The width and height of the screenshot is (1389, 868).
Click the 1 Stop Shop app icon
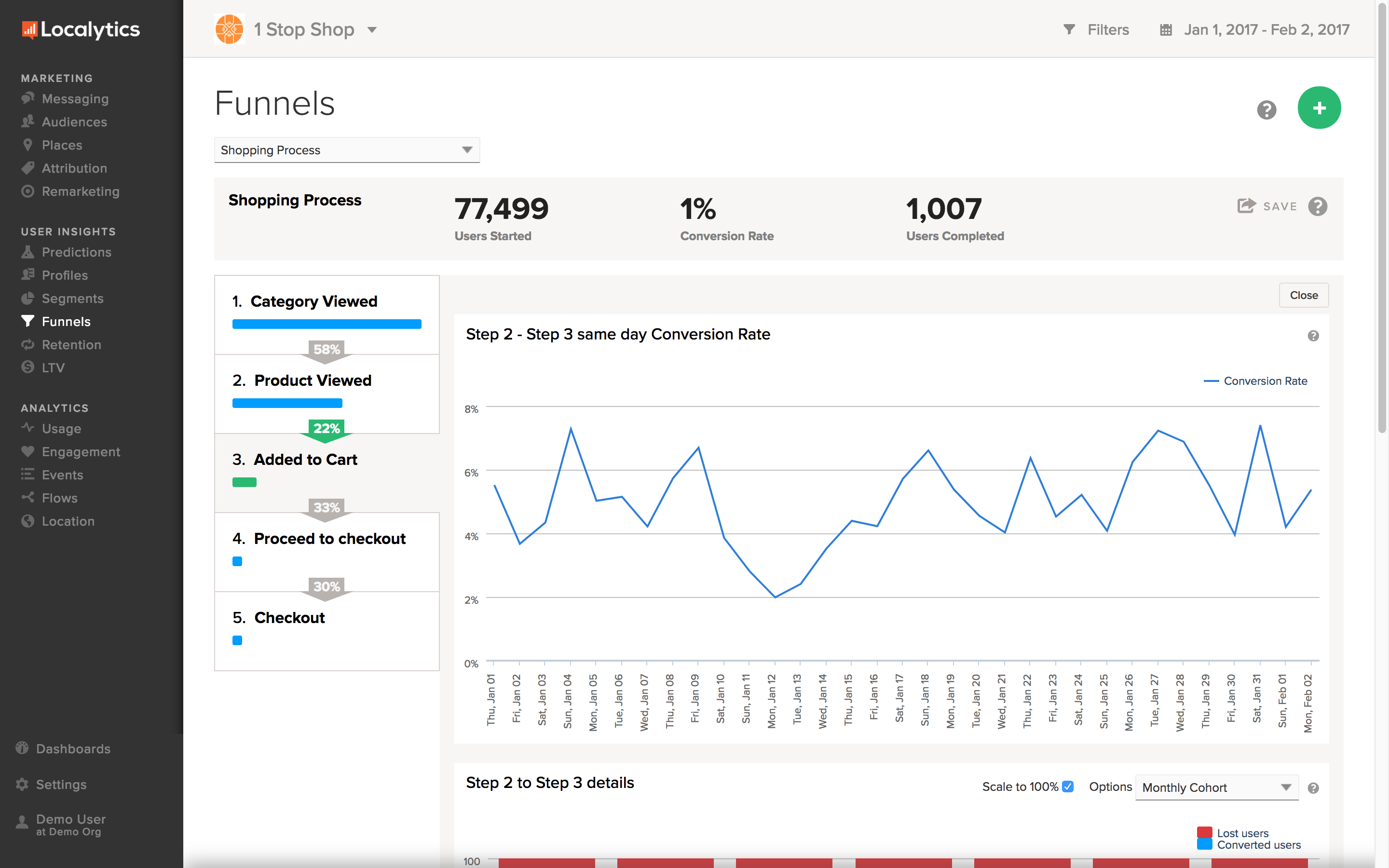click(x=229, y=29)
